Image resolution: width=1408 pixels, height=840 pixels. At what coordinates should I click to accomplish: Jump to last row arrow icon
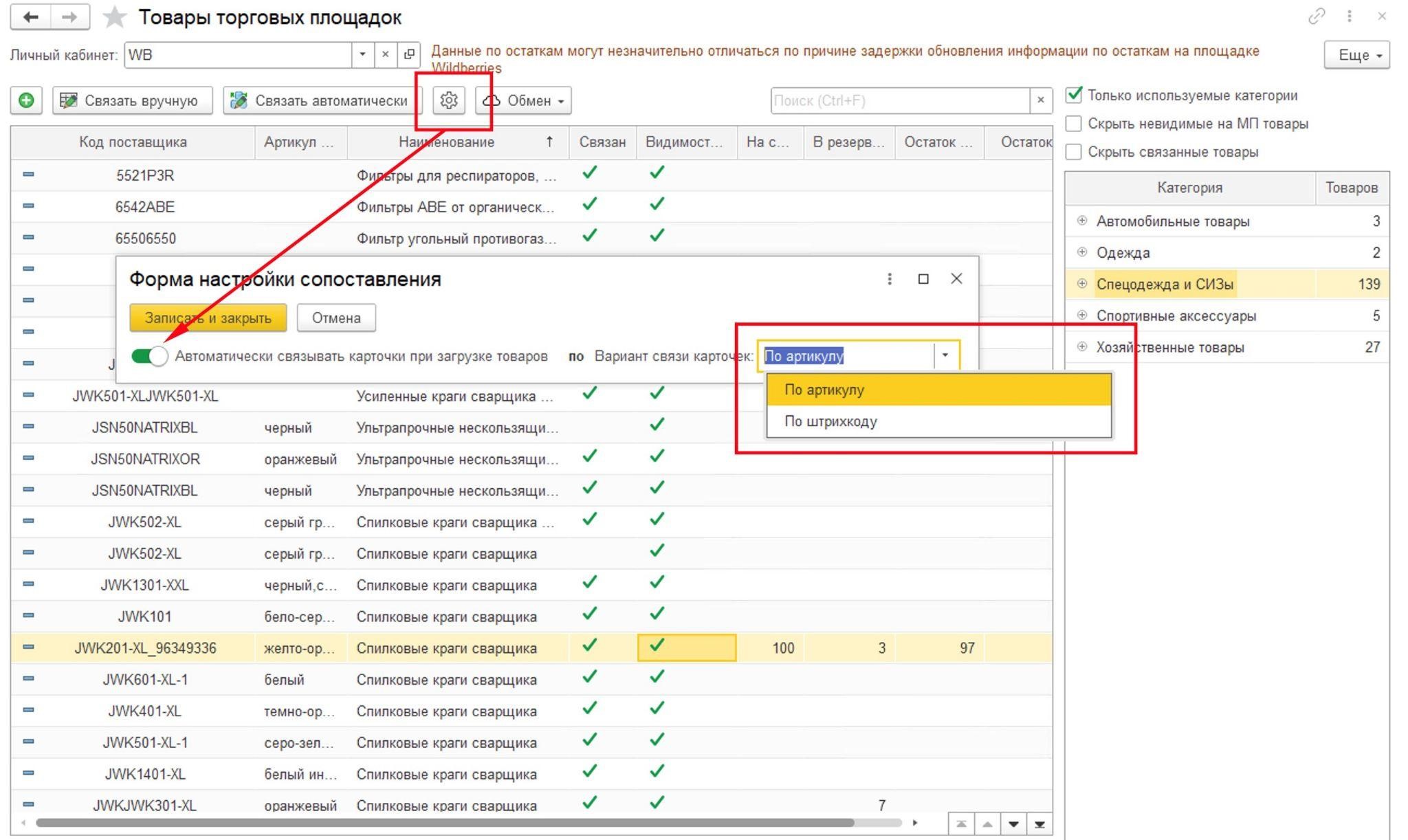[1039, 824]
